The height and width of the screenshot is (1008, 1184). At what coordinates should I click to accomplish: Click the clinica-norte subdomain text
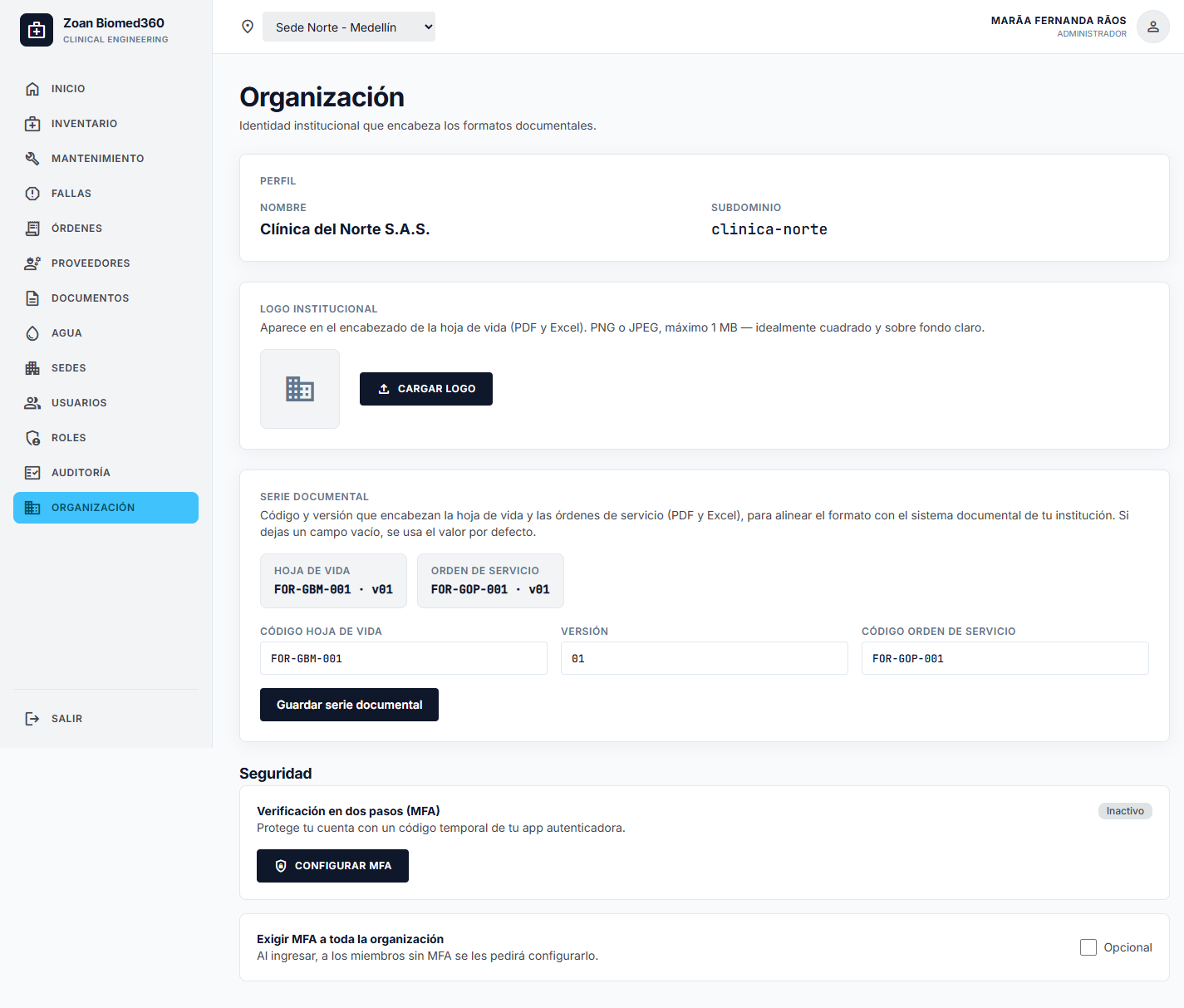pyautogui.click(x=769, y=229)
